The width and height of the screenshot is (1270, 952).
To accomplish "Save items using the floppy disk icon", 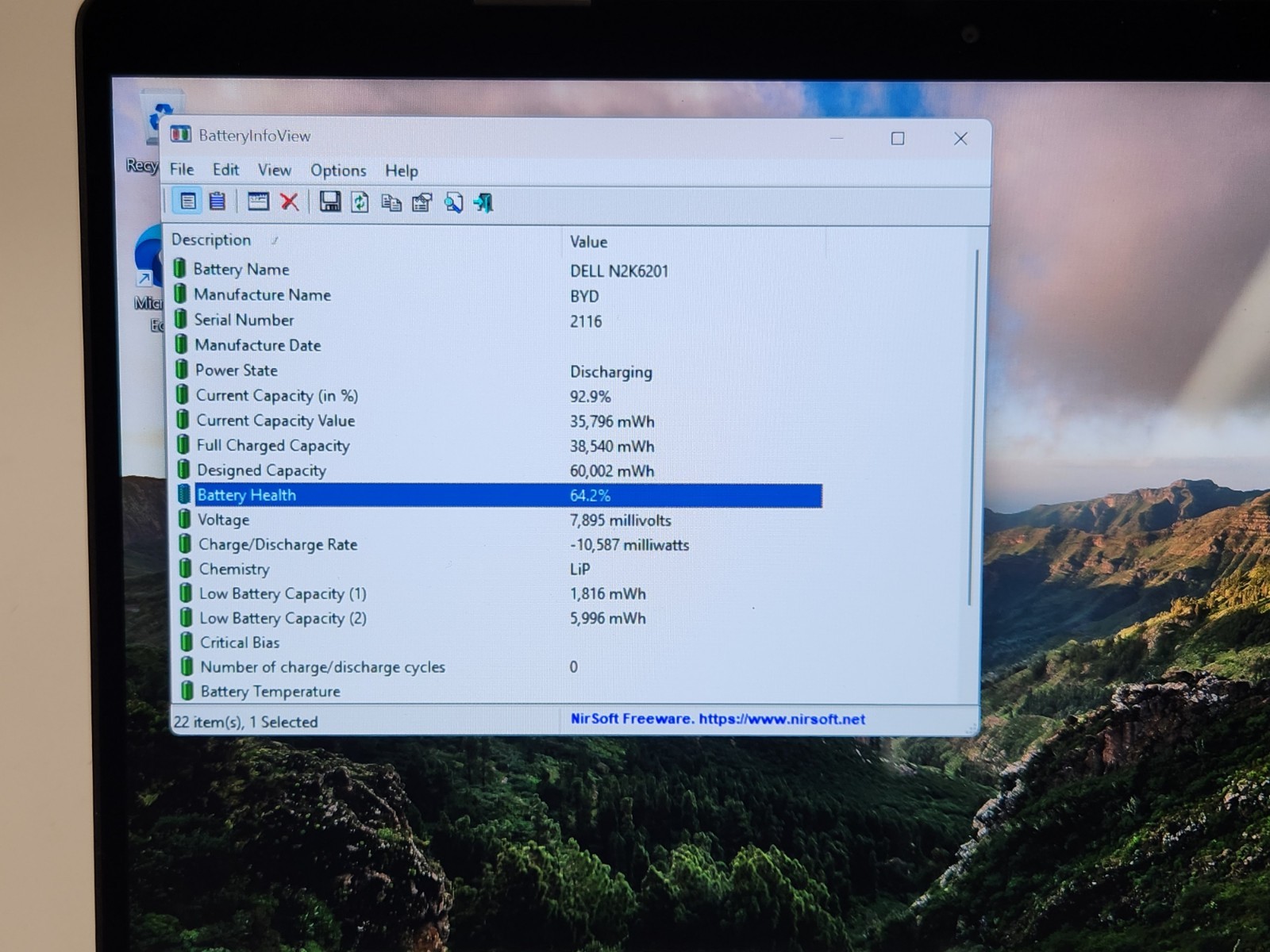I will coord(329,202).
